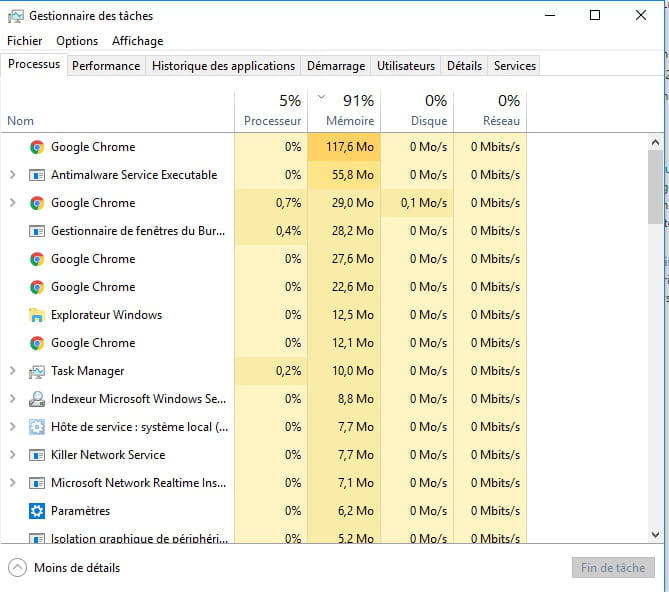Click the 0,2% processor value
The width and height of the screenshot is (669, 592).
(288, 371)
